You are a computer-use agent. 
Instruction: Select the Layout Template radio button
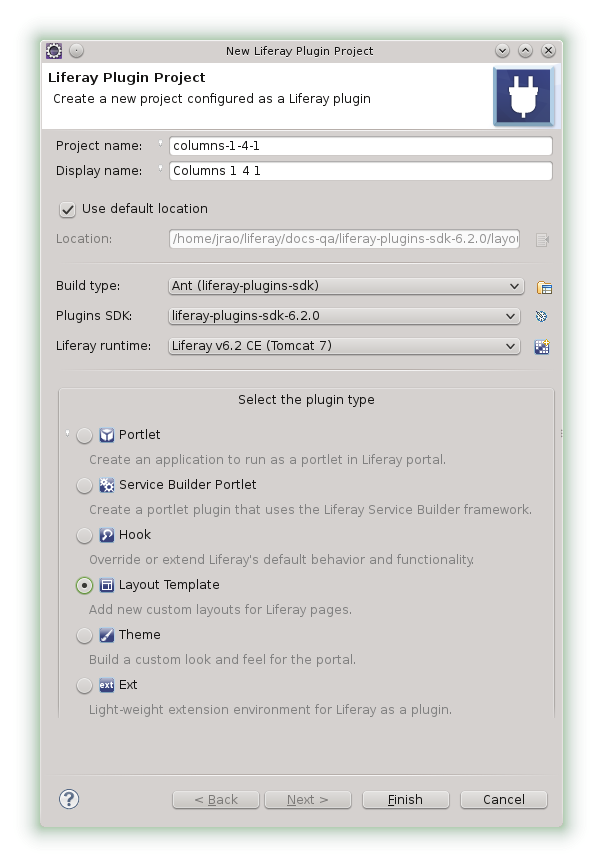[84, 586]
